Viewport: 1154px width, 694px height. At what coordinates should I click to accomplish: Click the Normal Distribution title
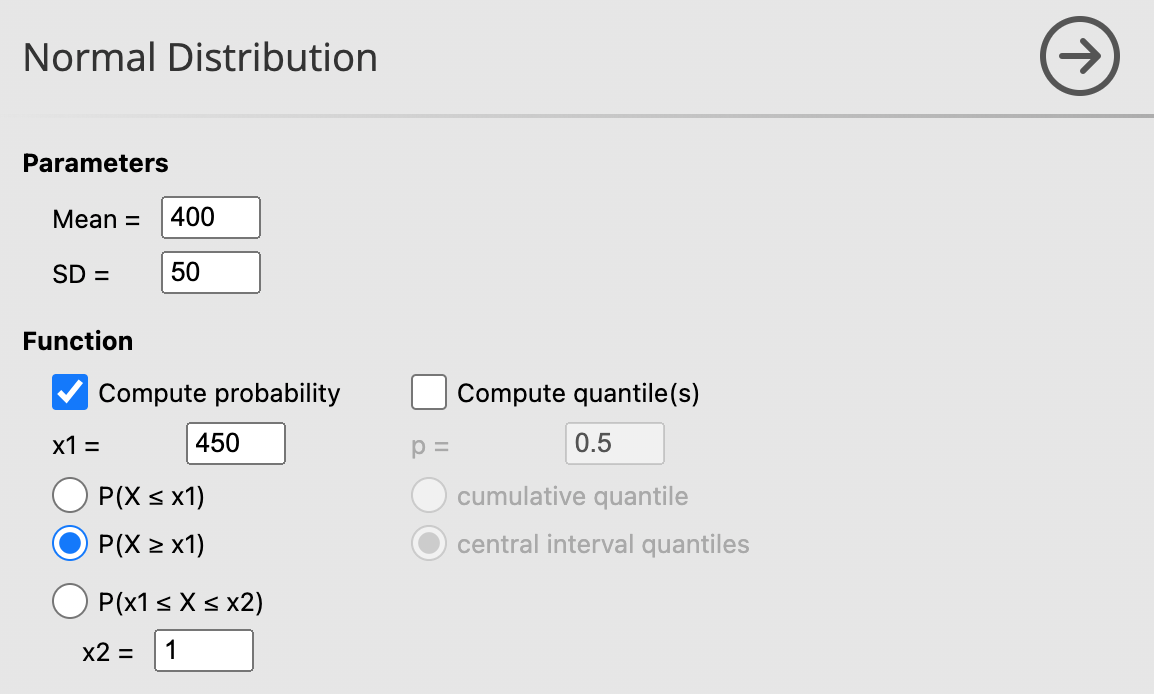pyautogui.click(x=200, y=58)
